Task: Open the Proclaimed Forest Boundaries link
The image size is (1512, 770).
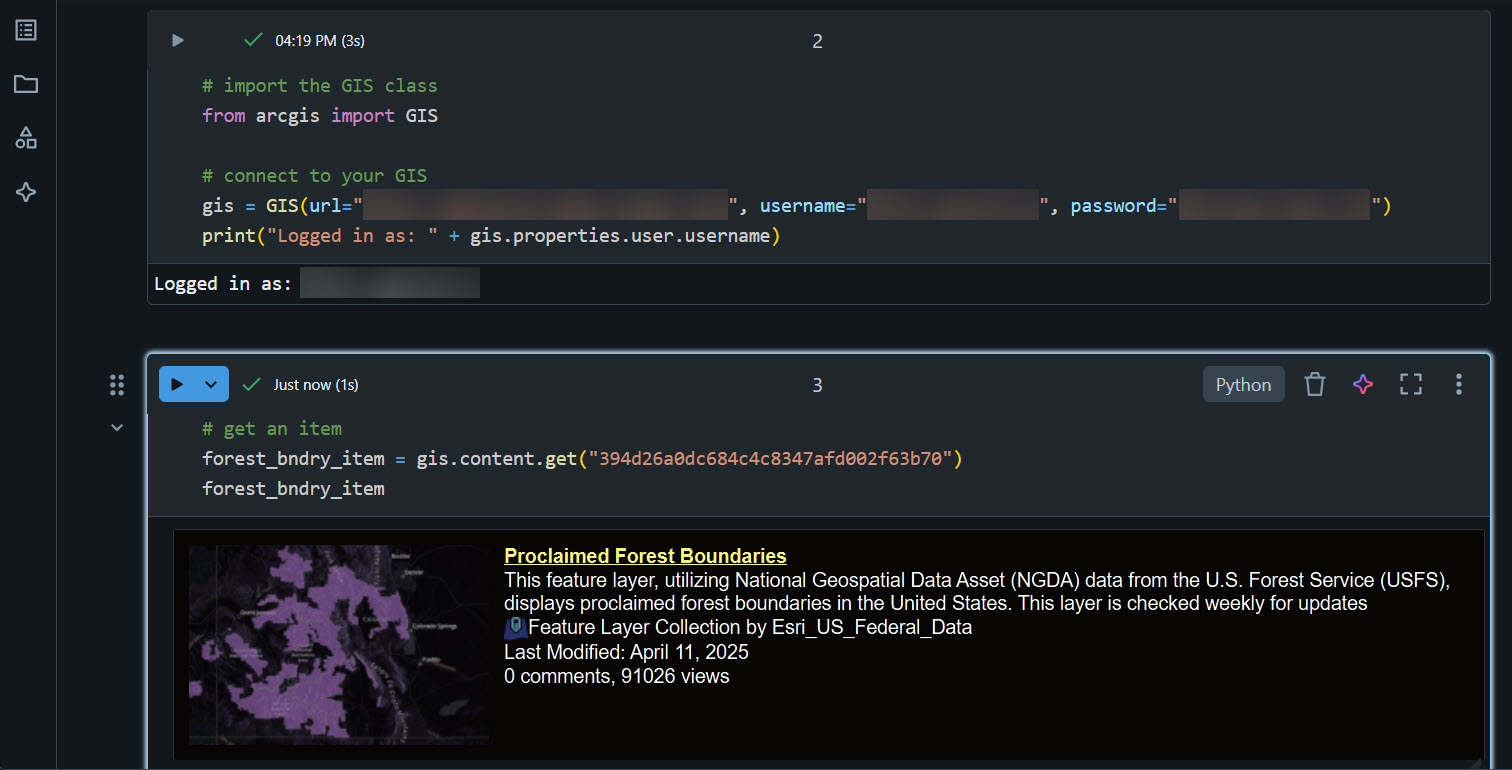Action: coord(645,556)
